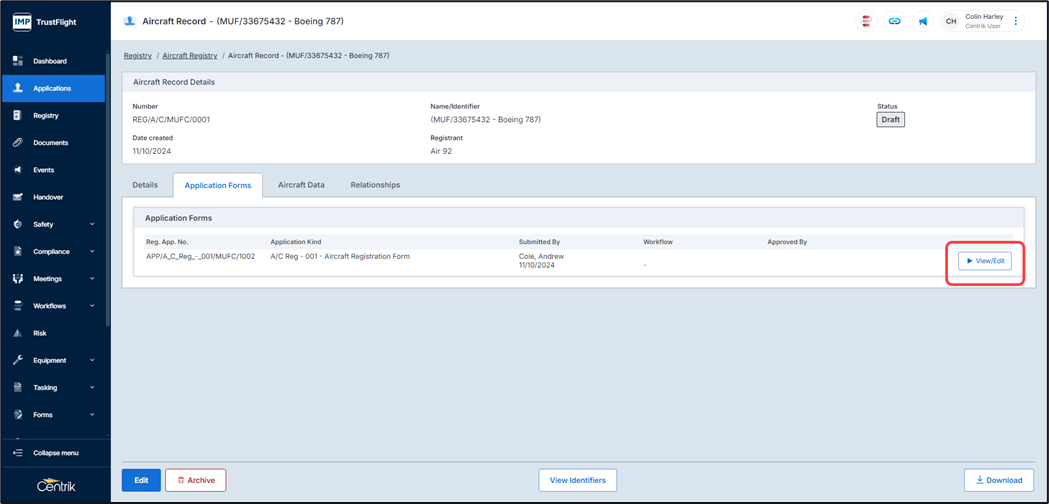Click View/Edit for the registration form

[x=984, y=261]
